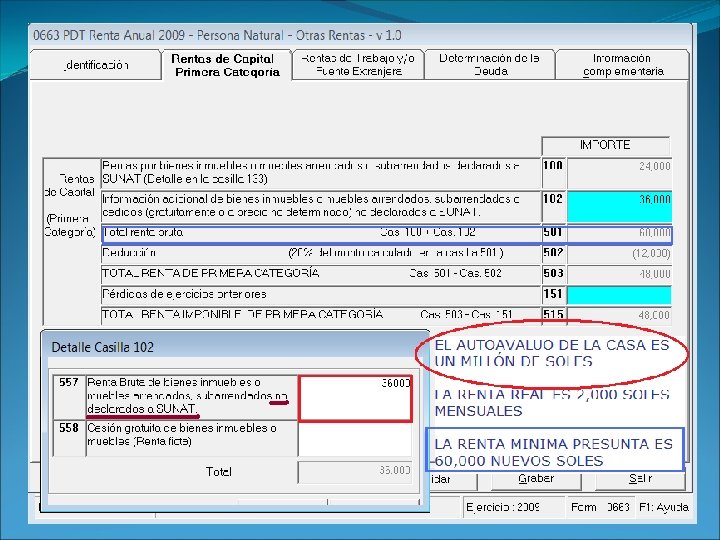The height and width of the screenshot is (540, 720).
Task: Click the 557 row number in detail dialog
Action: [x=69, y=382]
